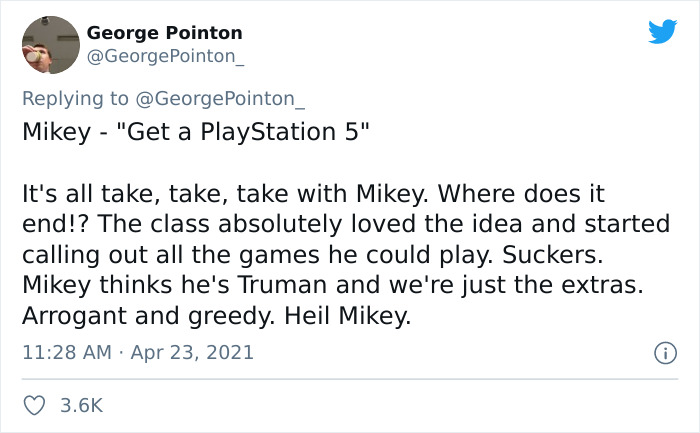Click the "Replying to" label text

coord(75,100)
